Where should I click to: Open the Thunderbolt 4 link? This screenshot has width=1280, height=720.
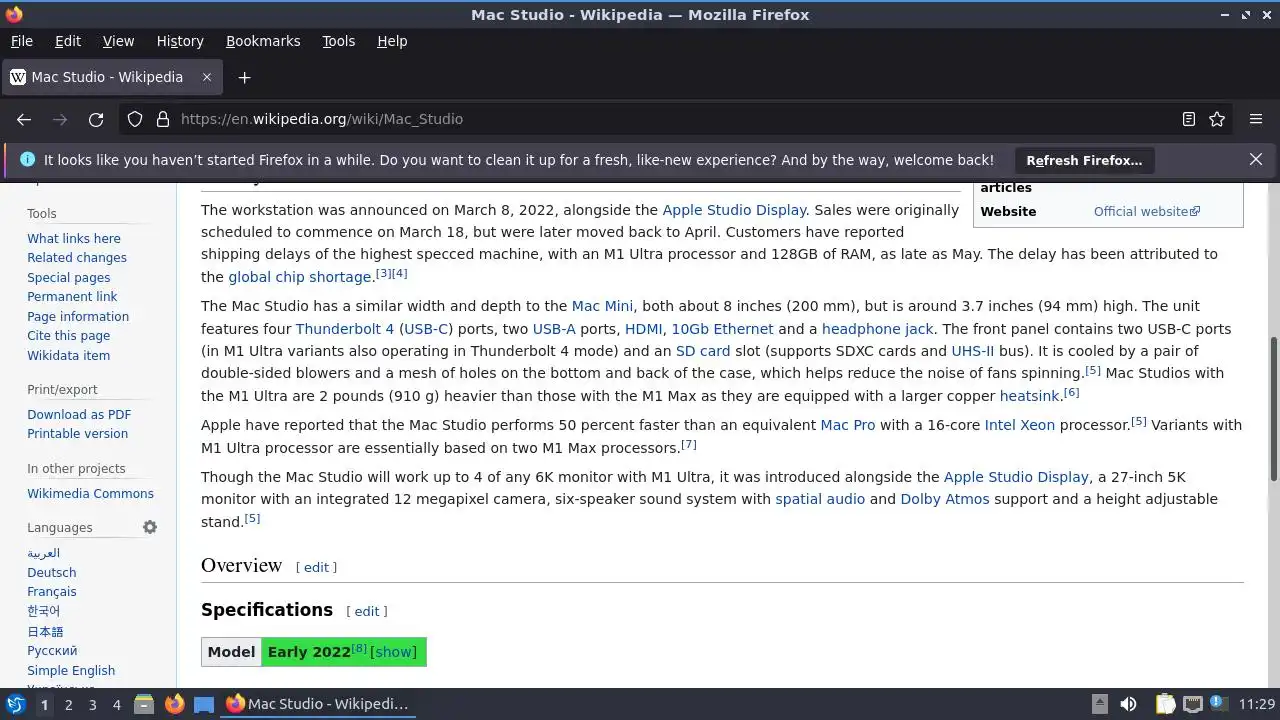[345, 329]
